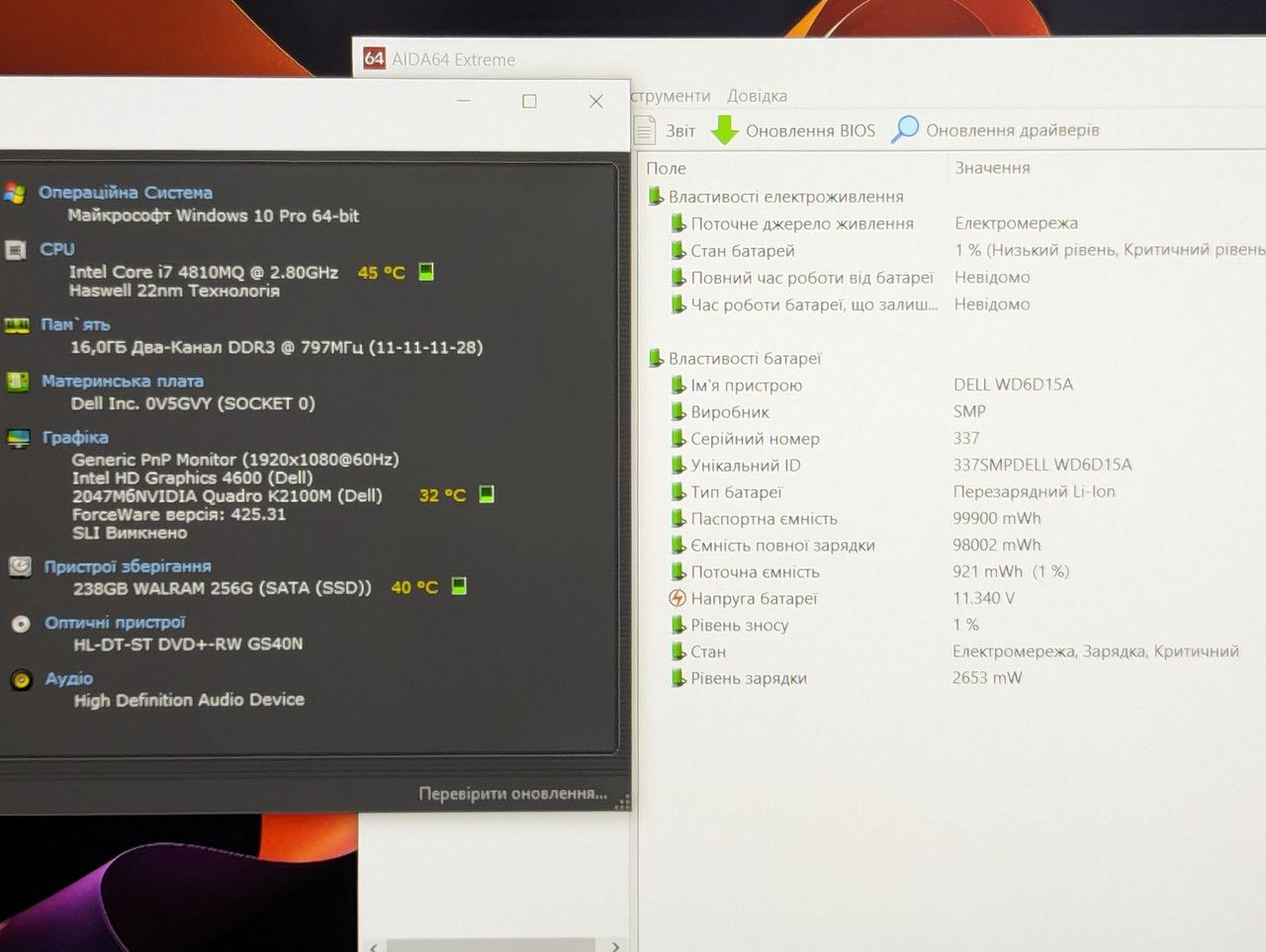Click the green GPU temperature indicator at 32 °C
Image resolution: width=1266 pixels, height=952 pixels.
[487, 493]
